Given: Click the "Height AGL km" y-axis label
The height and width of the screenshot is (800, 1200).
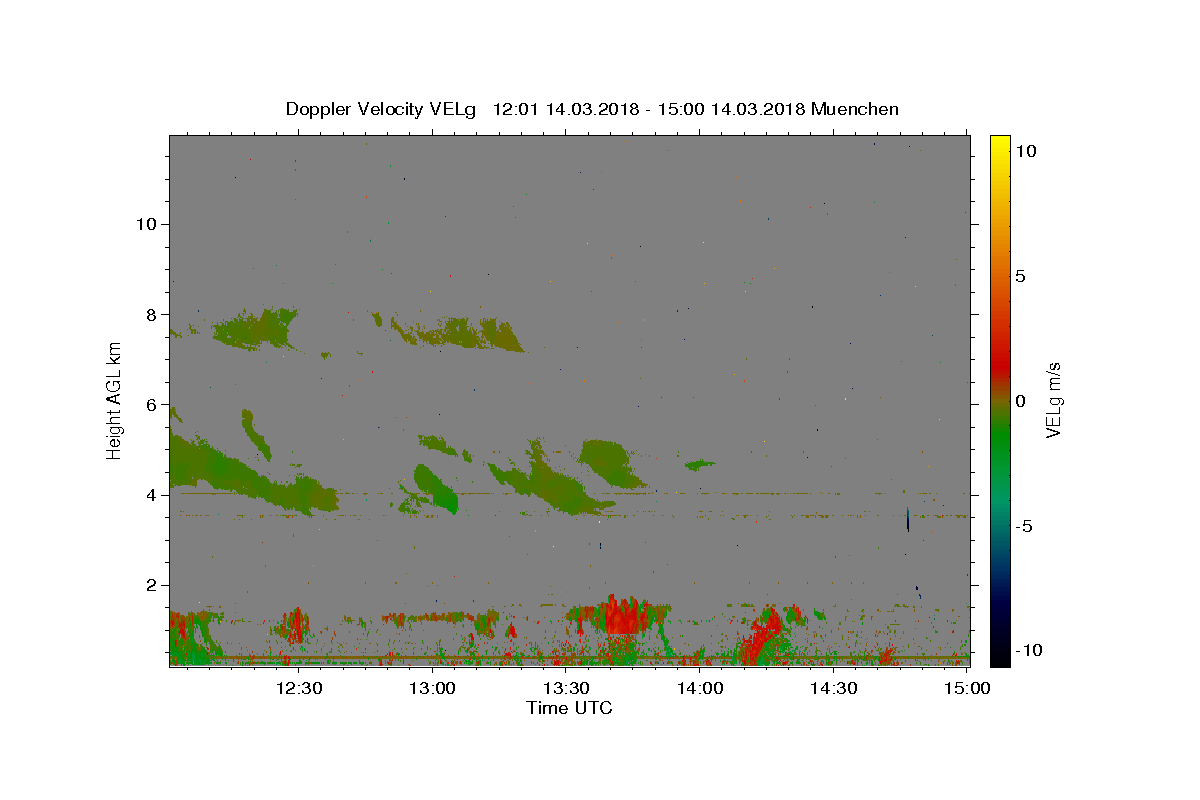Looking at the screenshot, I should [115, 400].
